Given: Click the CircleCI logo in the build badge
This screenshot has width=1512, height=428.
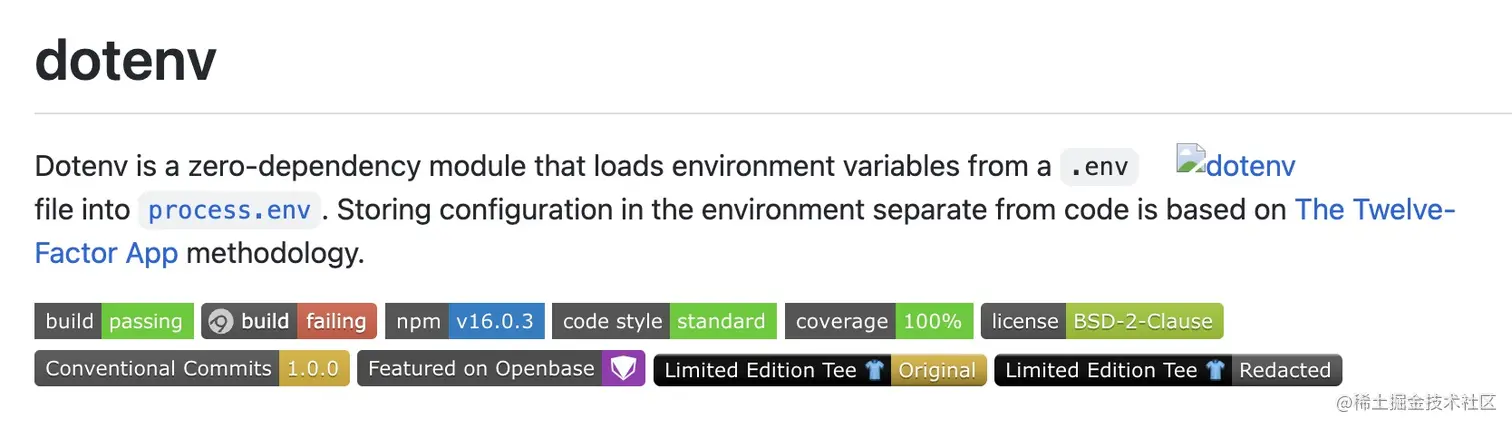Looking at the screenshot, I should (x=221, y=321).
